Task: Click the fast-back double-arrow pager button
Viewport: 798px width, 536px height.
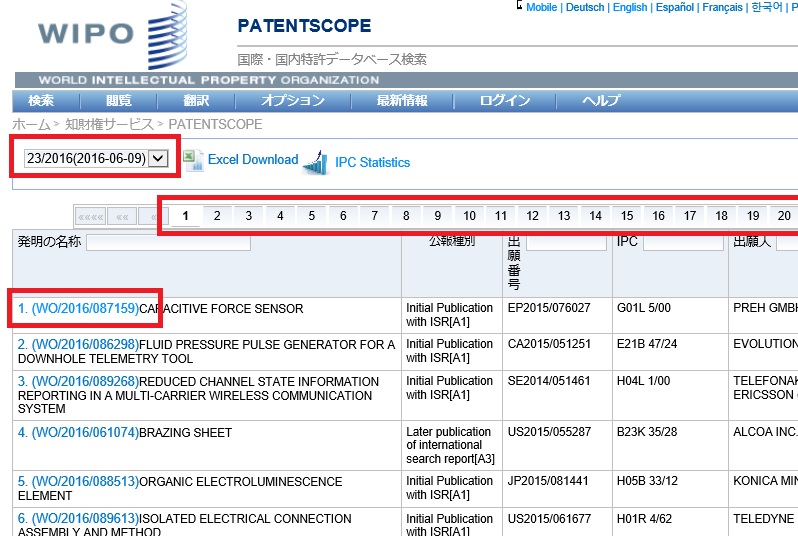Action: point(122,217)
